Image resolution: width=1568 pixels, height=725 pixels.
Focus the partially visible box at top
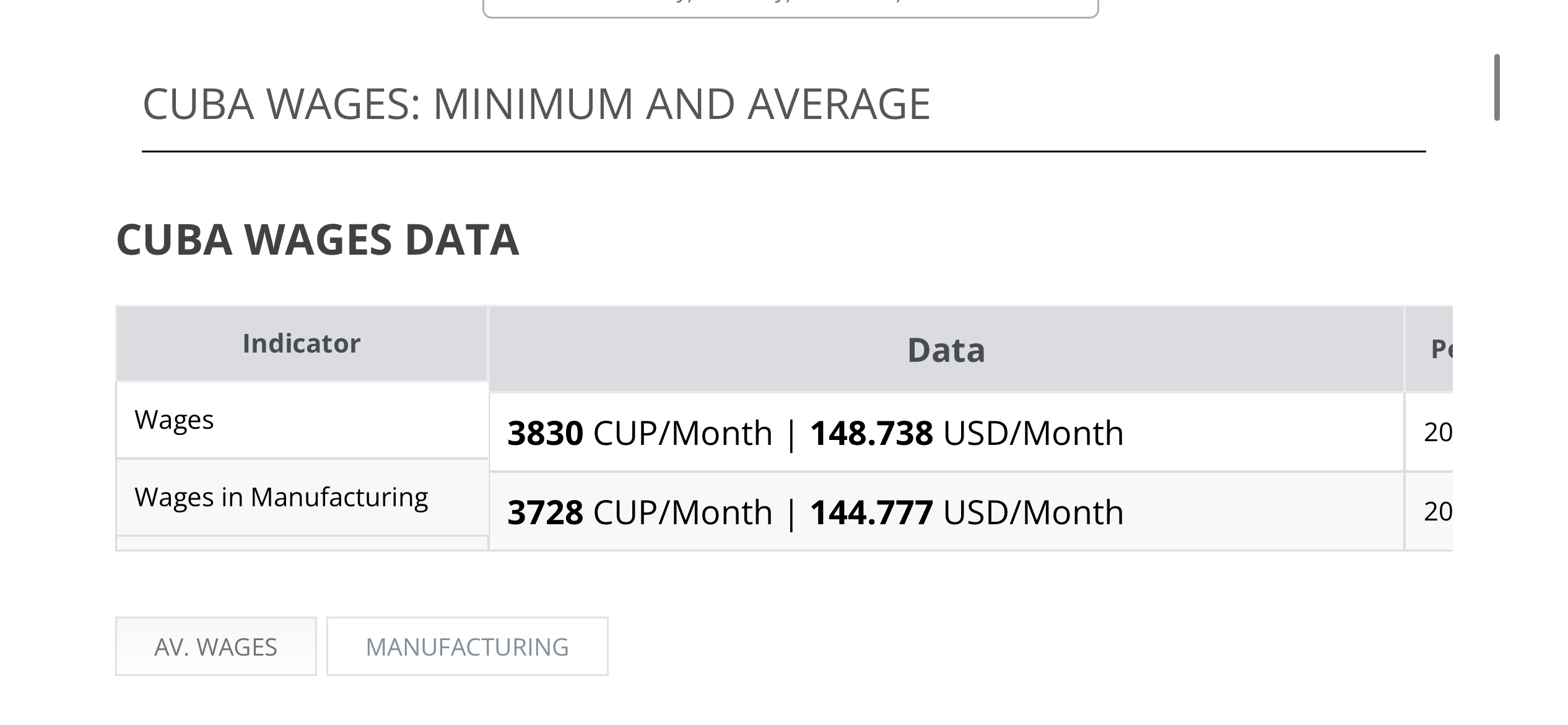(791, 9)
